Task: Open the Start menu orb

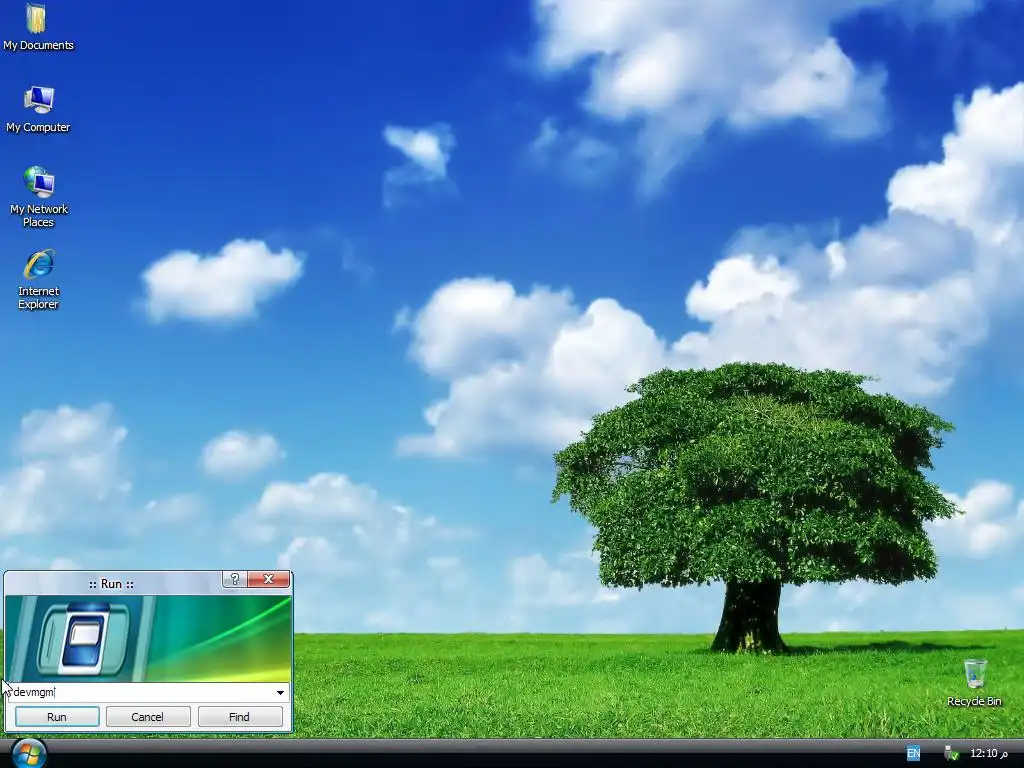Action: (29, 754)
